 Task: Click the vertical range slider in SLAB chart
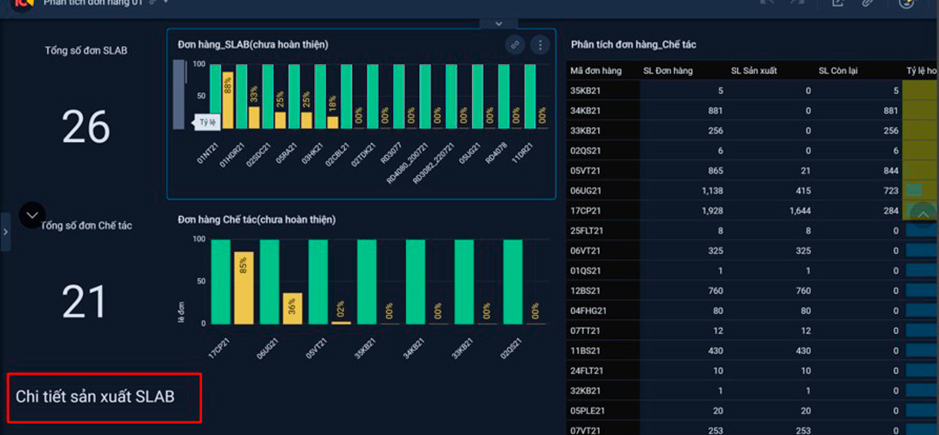(178, 94)
